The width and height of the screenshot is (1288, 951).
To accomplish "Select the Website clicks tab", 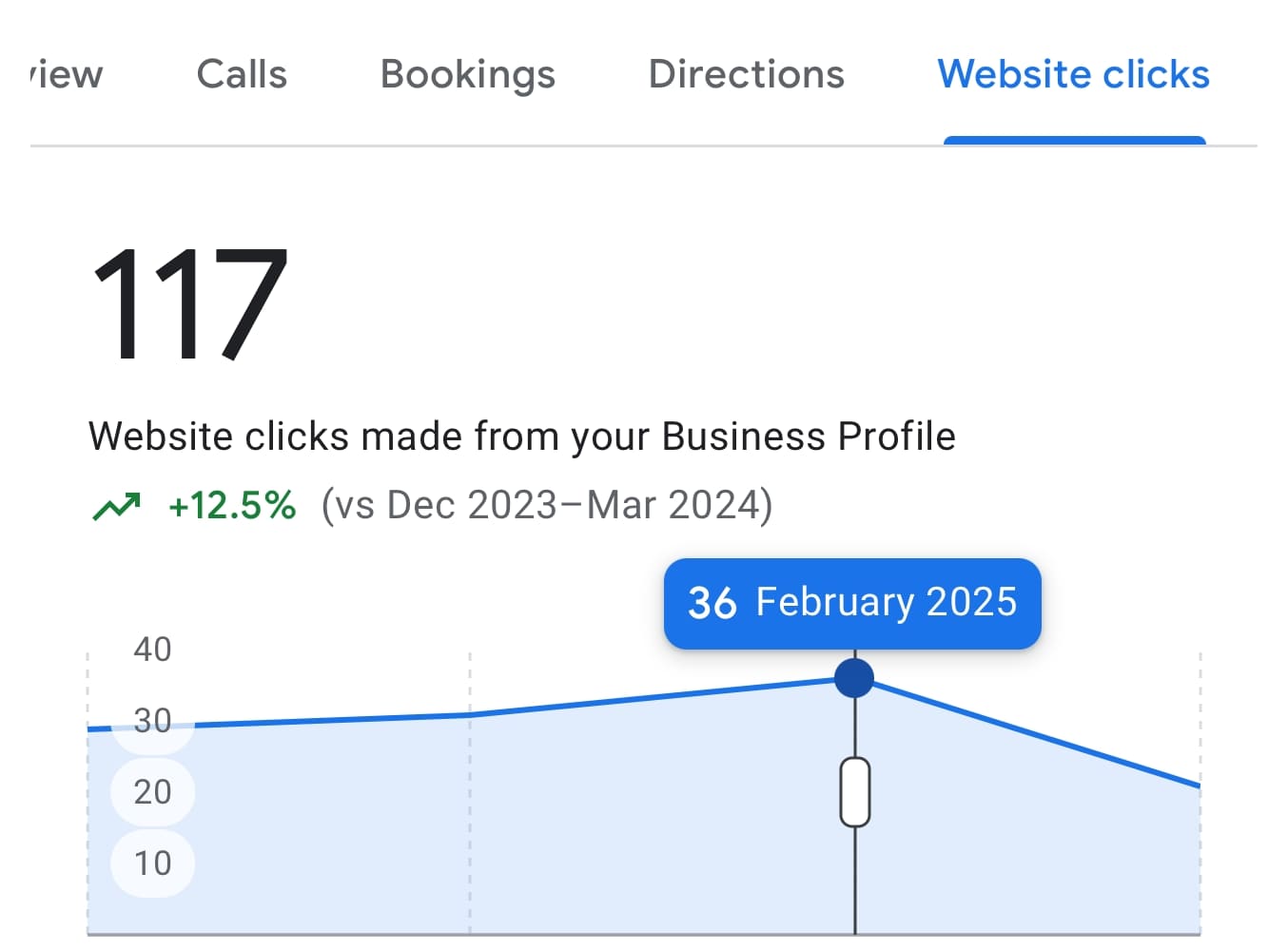I will 1073,74.
